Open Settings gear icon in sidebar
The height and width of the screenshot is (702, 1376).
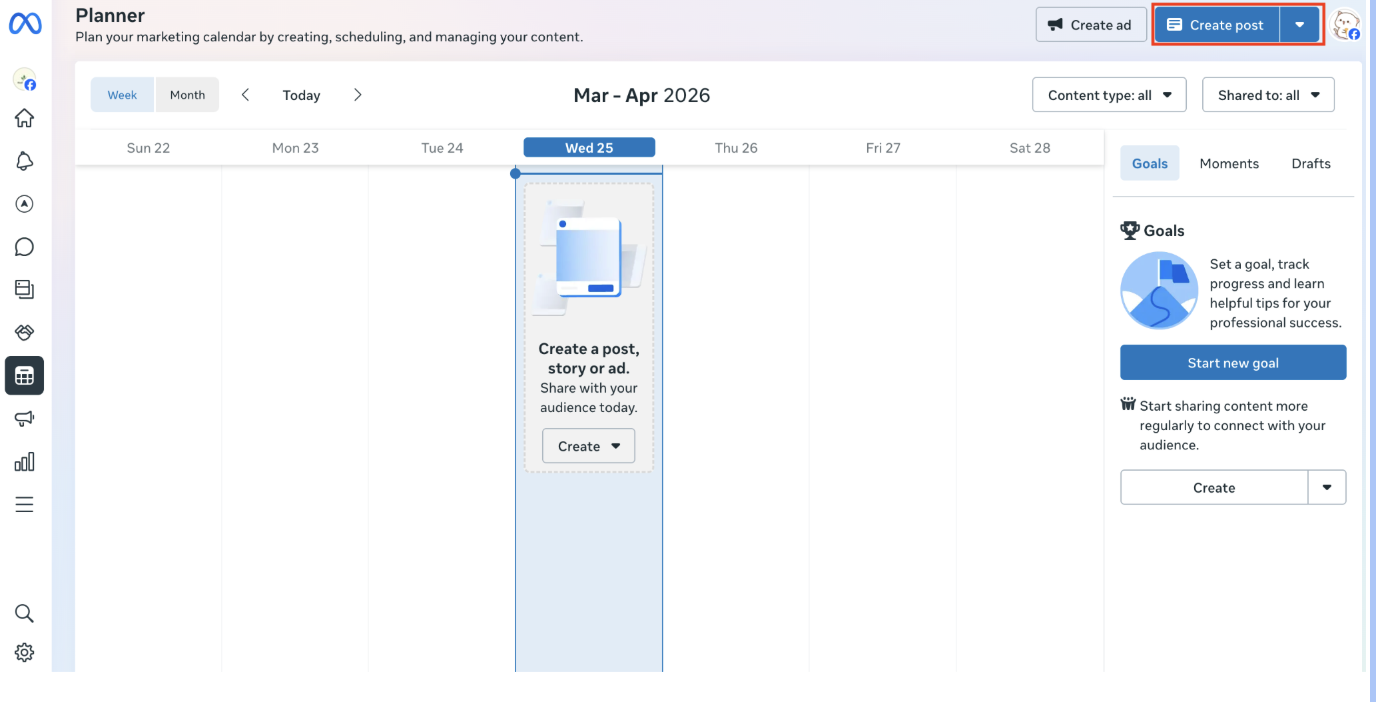click(25, 653)
